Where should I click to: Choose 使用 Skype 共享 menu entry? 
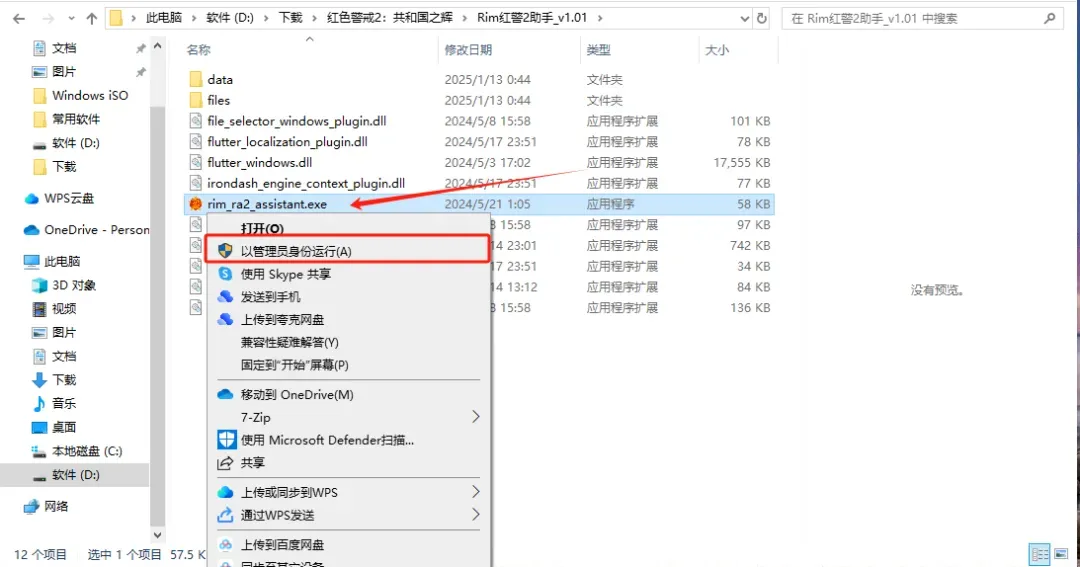tap(349, 274)
